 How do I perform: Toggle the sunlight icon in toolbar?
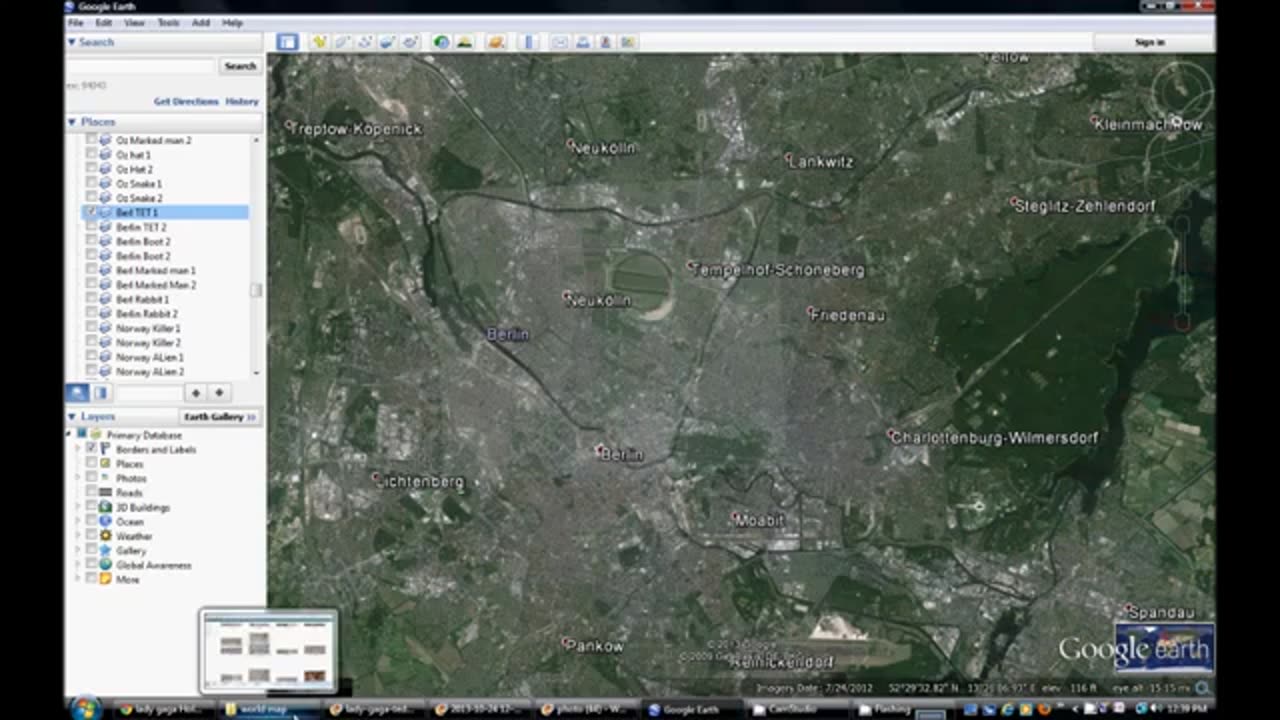coord(464,42)
